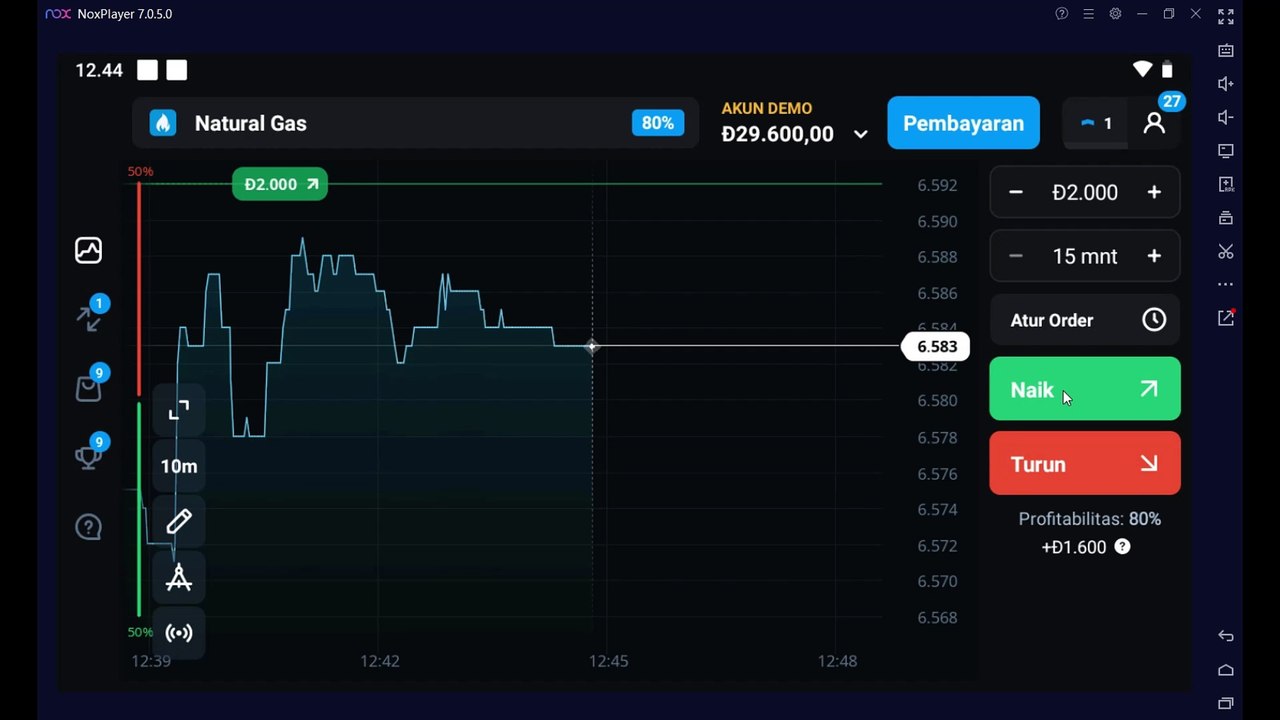This screenshot has width=1280, height=720.
Task: Open the compass indicators tool
Action: (179, 577)
